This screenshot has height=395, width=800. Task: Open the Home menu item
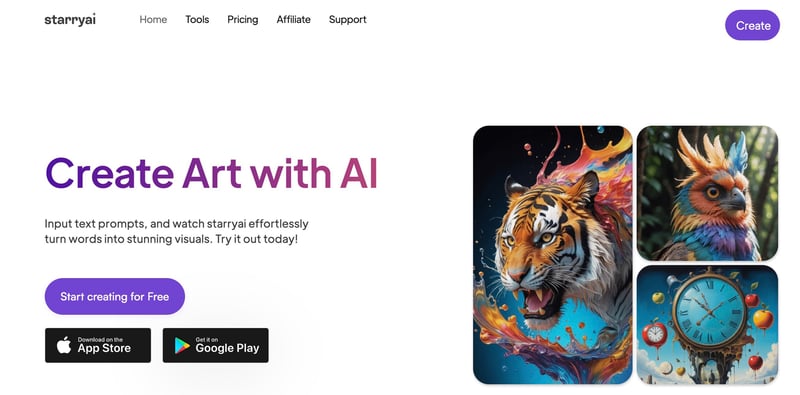[153, 19]
